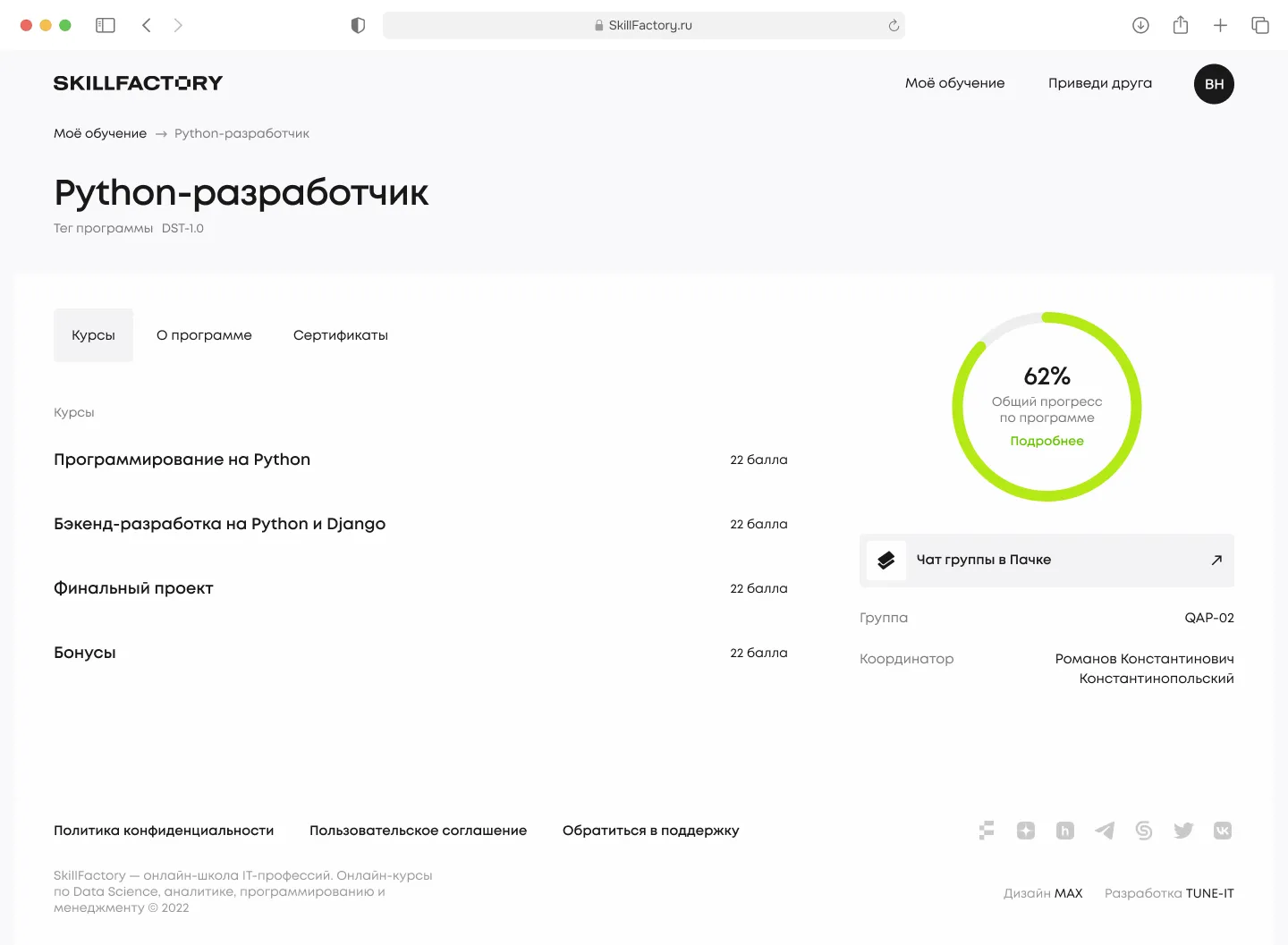Show Safari tab overview
The image size is (1288, 945).
coord(1260,25)
